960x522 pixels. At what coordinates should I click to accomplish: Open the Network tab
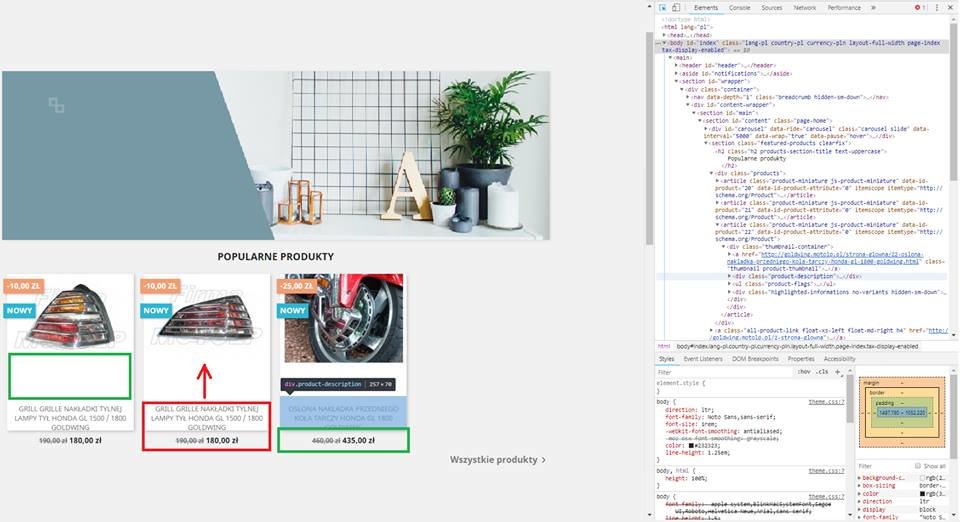[805, 8]
